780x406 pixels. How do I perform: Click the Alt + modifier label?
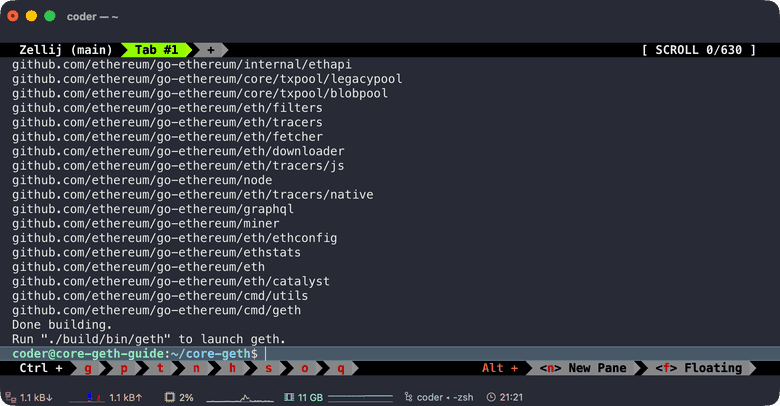(499, 368)
